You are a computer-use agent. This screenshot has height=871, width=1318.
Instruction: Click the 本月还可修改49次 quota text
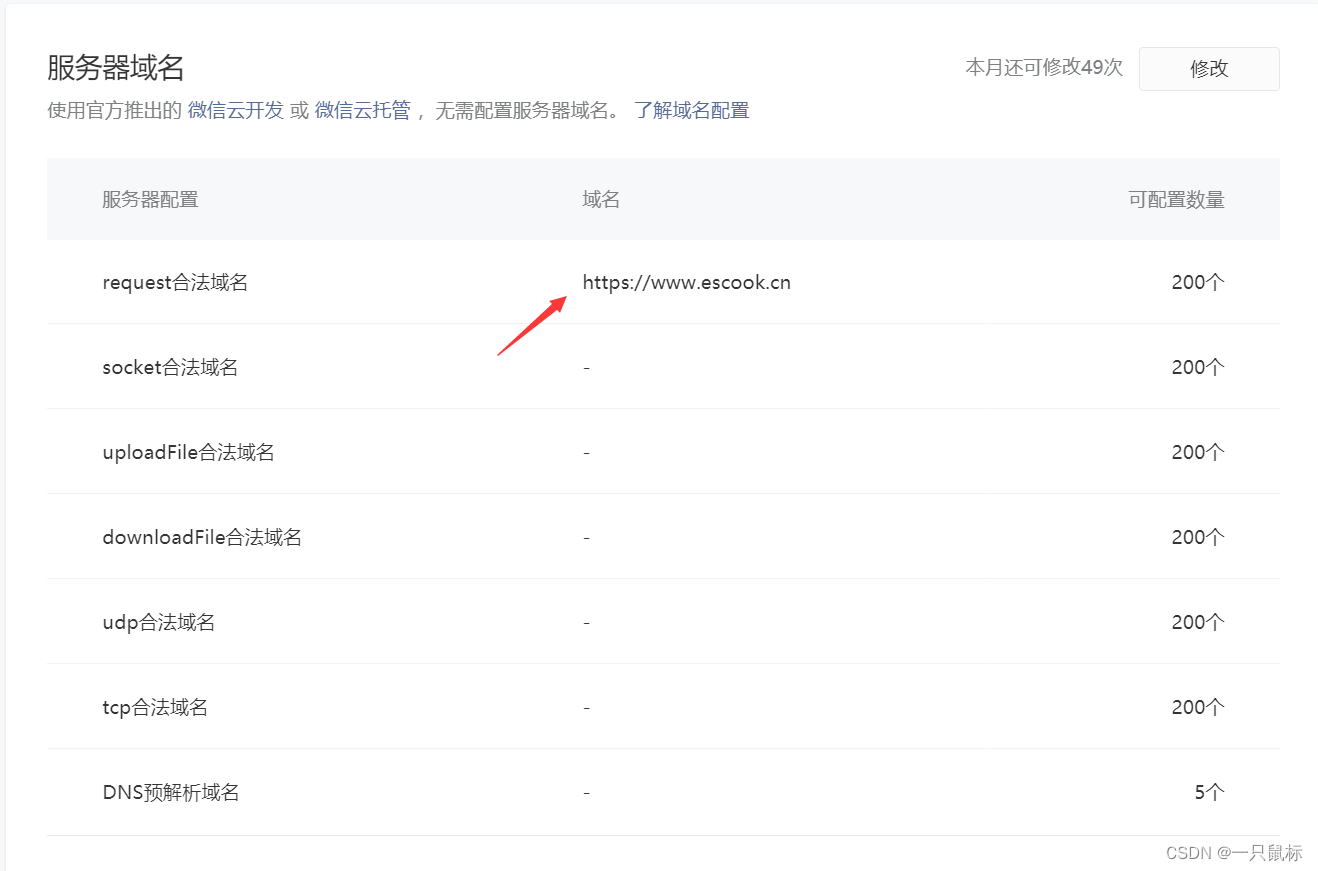pyautogui.click(x=1043, y=68)
